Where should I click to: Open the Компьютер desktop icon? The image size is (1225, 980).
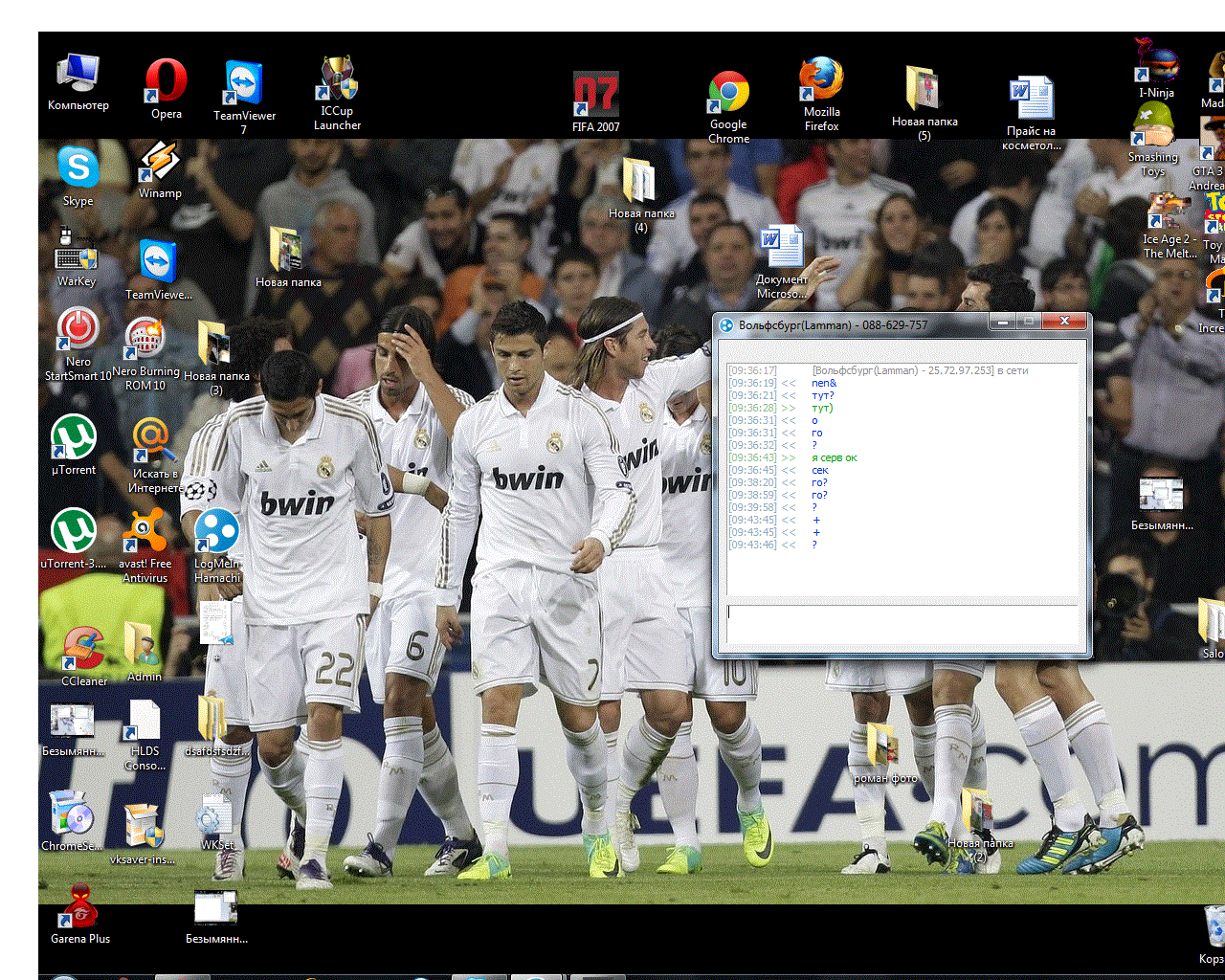(x=78, y=82)
